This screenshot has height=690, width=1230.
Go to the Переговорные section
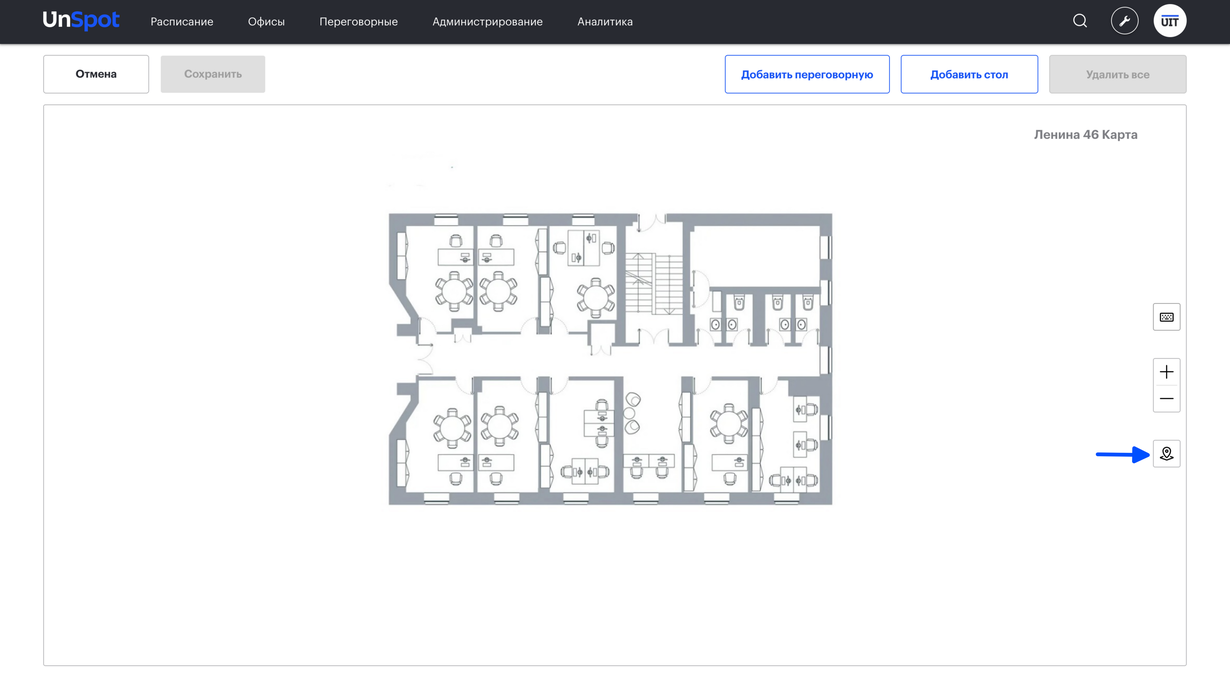pyautogui.click(x=359, y=22)
